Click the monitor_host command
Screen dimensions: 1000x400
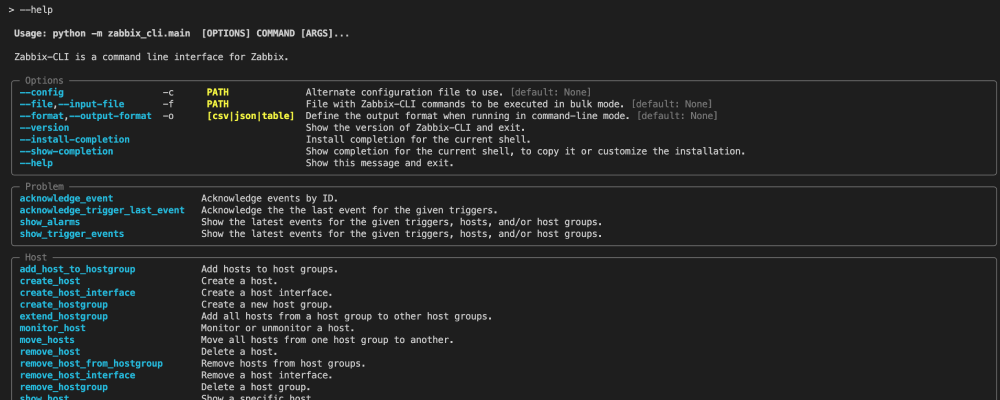(x=53, y=328)
